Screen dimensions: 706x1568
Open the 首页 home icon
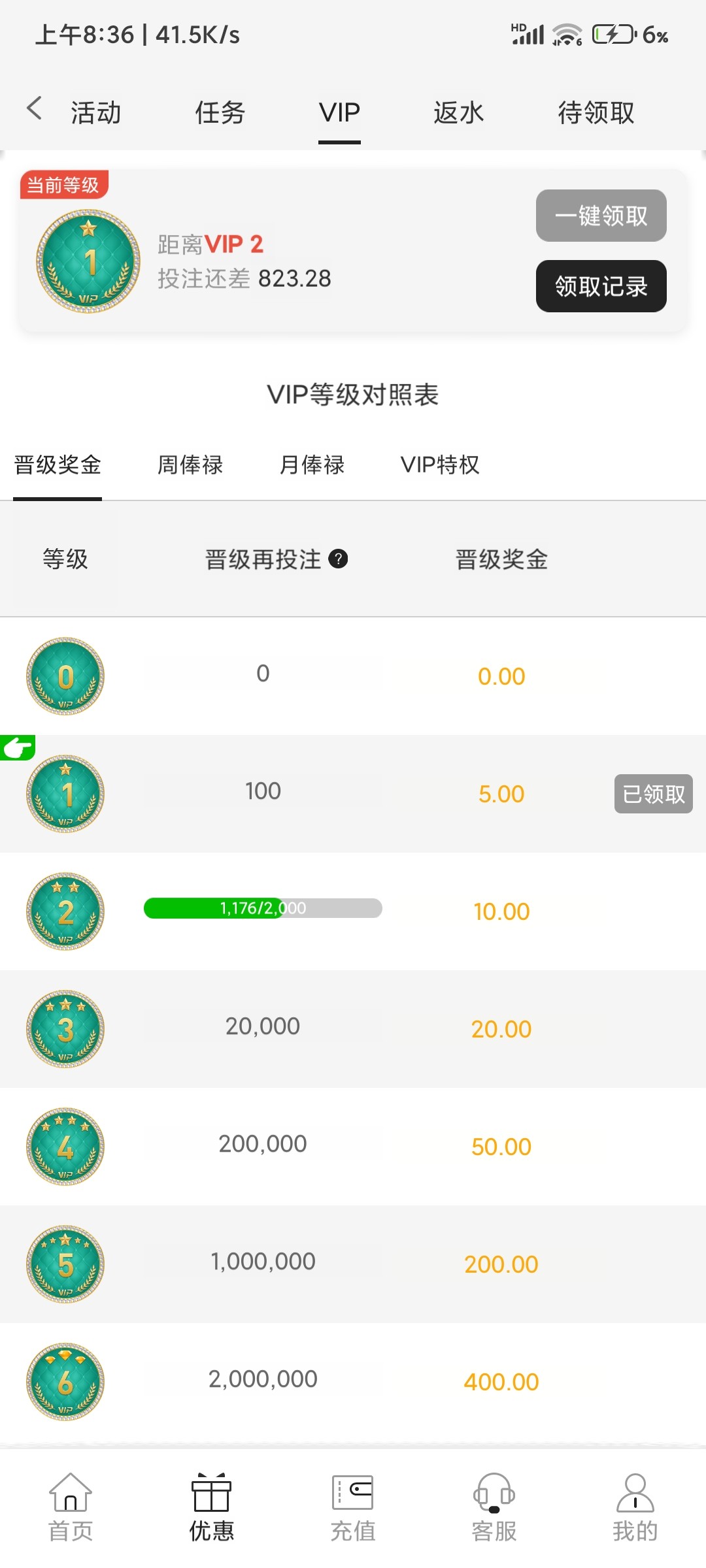coord(71,1493)
